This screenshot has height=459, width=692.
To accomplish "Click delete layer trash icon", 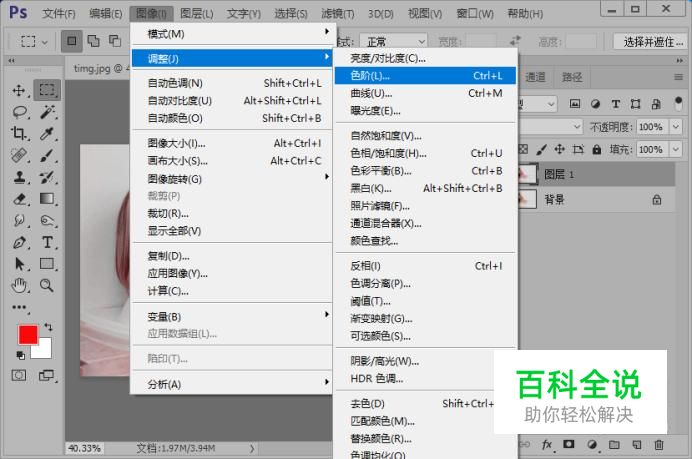I will 658,445.
